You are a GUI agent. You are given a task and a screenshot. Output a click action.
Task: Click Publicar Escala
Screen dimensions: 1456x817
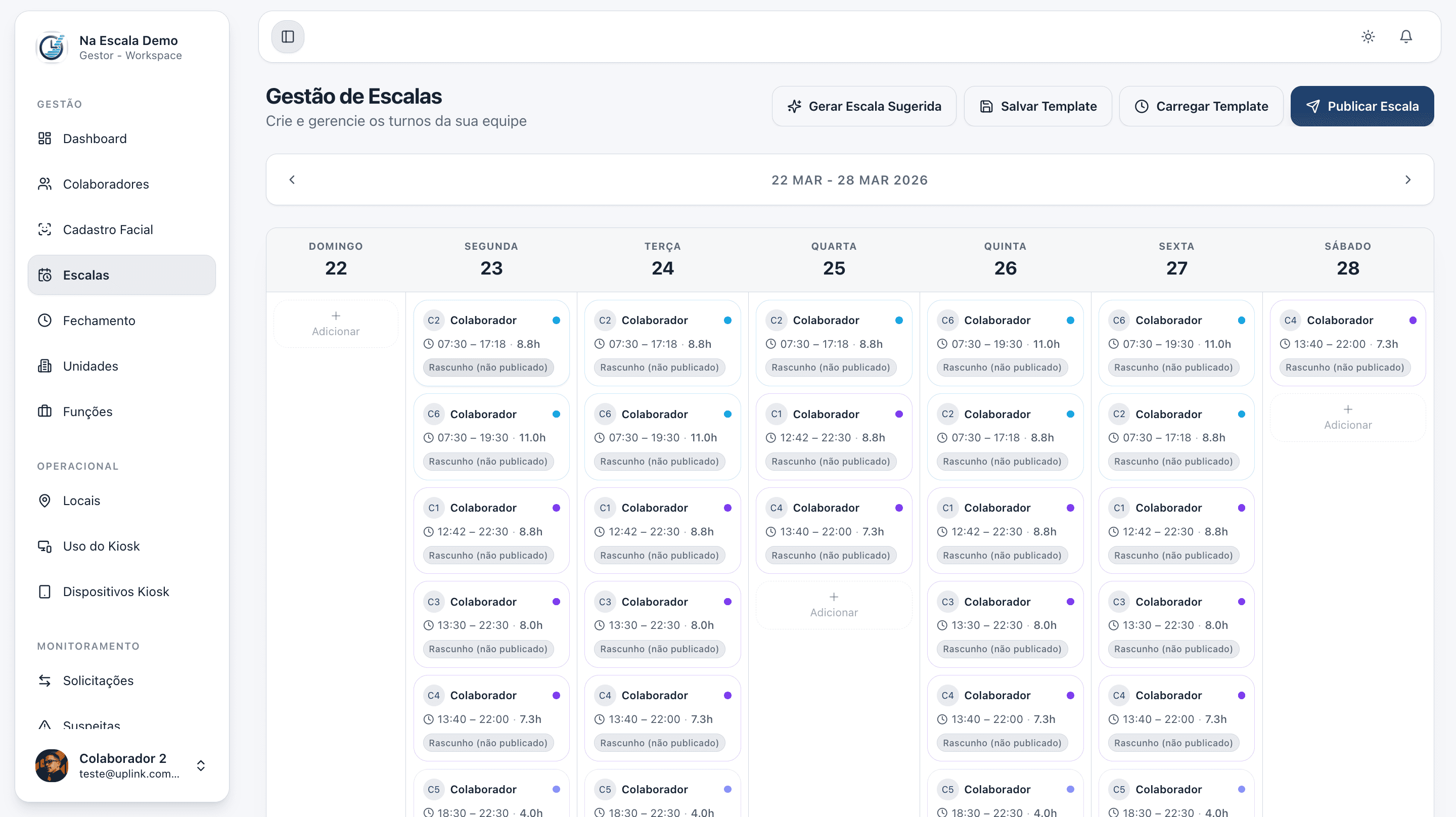[1362, 106]
